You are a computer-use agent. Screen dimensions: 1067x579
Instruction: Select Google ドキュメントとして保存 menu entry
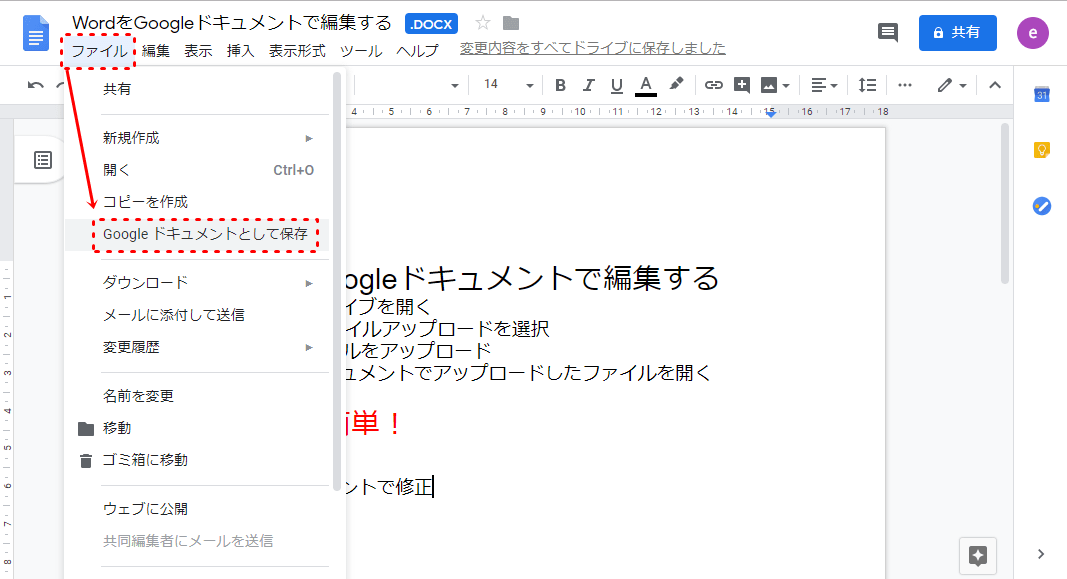coord(205,234)
